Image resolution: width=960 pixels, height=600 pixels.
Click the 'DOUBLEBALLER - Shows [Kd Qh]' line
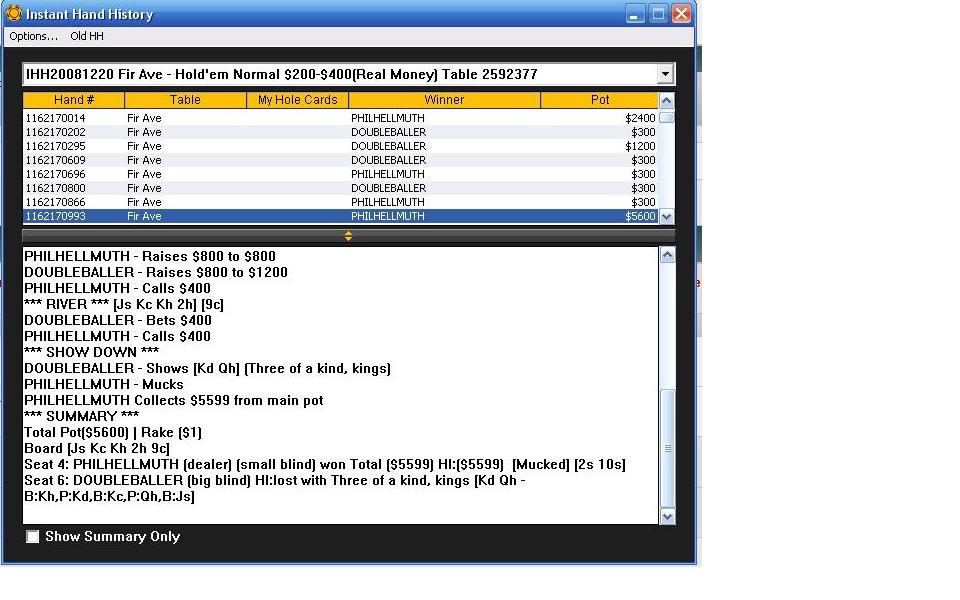(x=208, y=369)
